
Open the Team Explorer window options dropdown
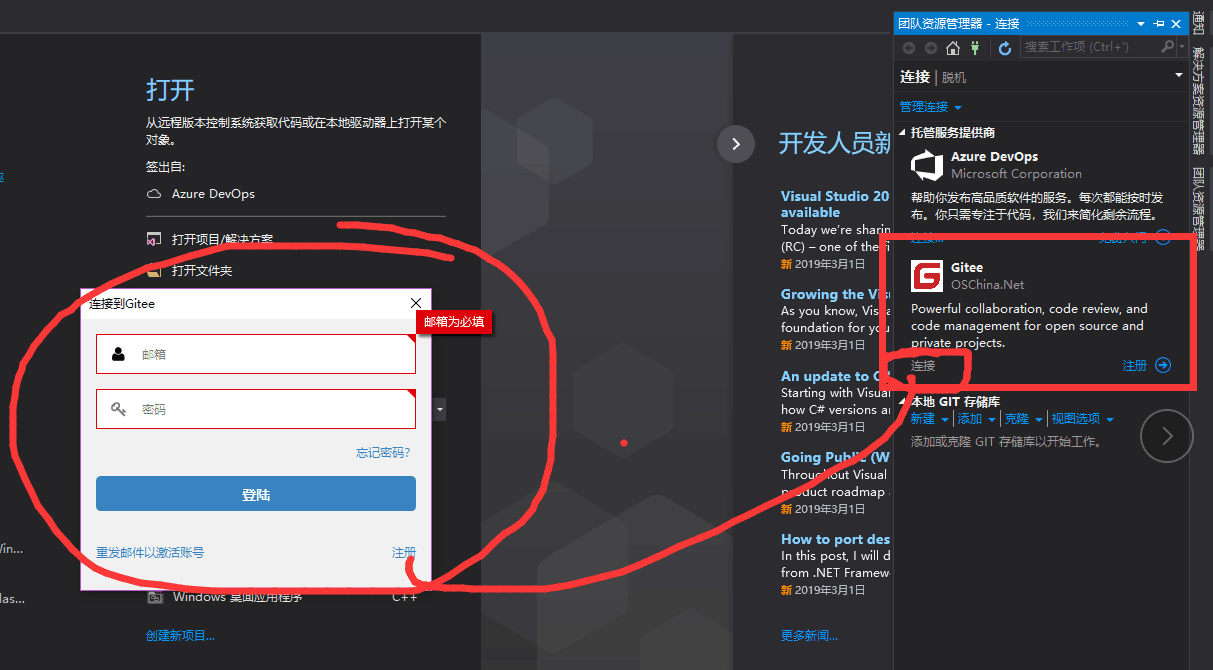click(1141, 23)
